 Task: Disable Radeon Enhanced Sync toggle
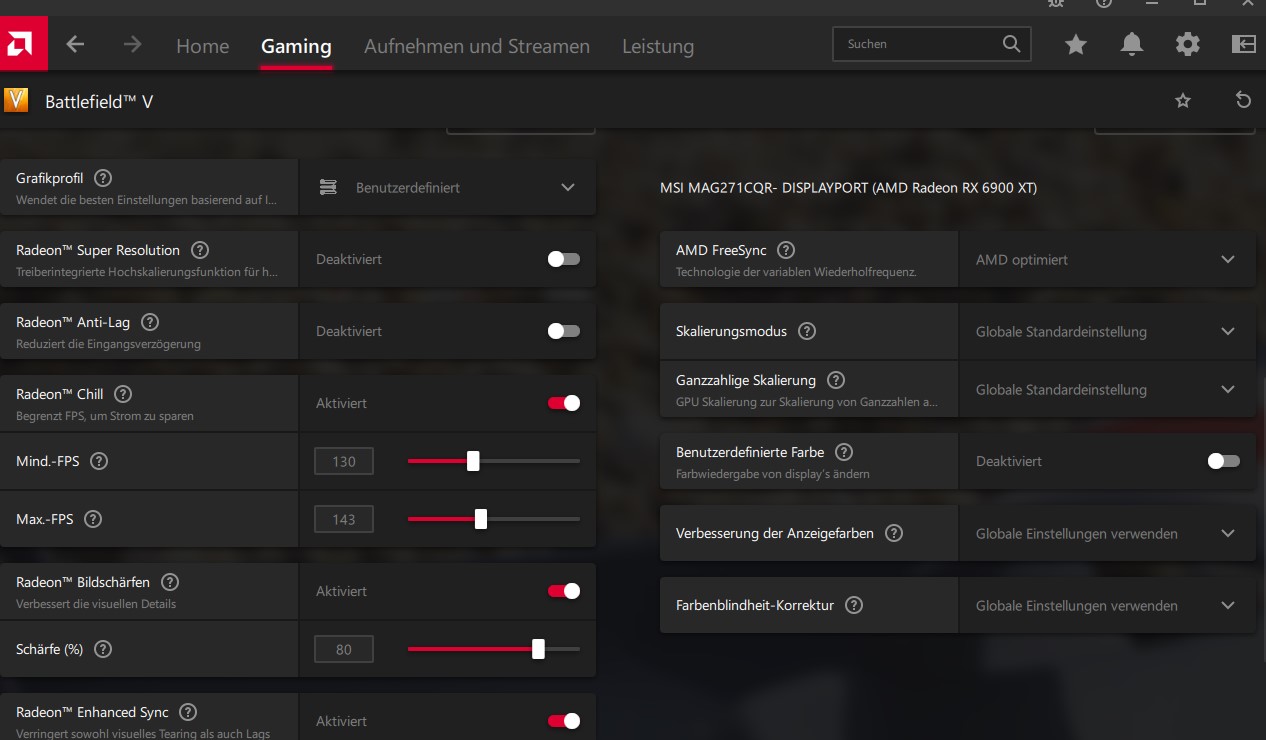564,721
